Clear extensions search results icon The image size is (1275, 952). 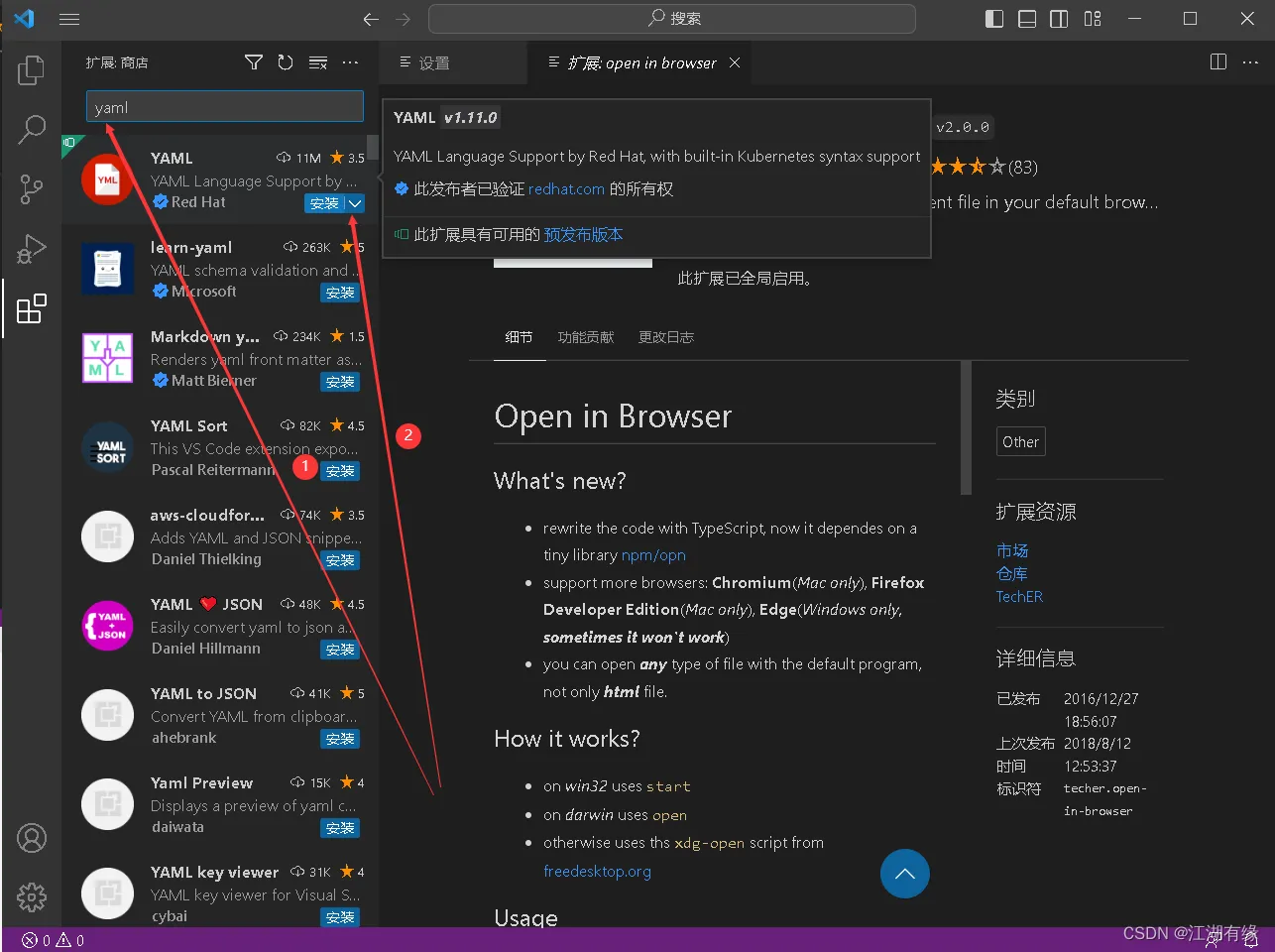(318, 62)
